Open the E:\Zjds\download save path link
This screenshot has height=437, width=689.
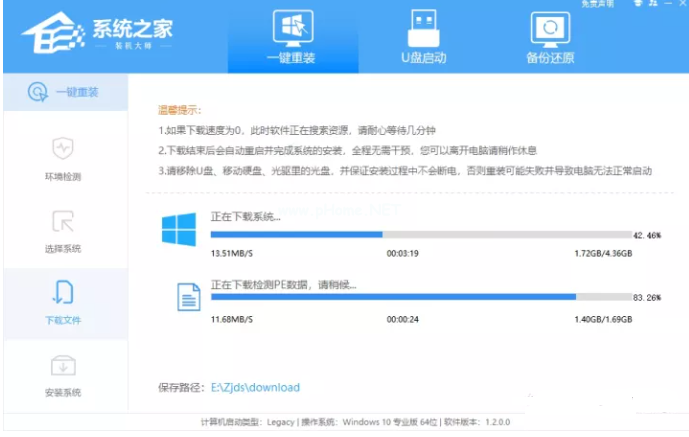pyautogui.click(x=255, y=387)
